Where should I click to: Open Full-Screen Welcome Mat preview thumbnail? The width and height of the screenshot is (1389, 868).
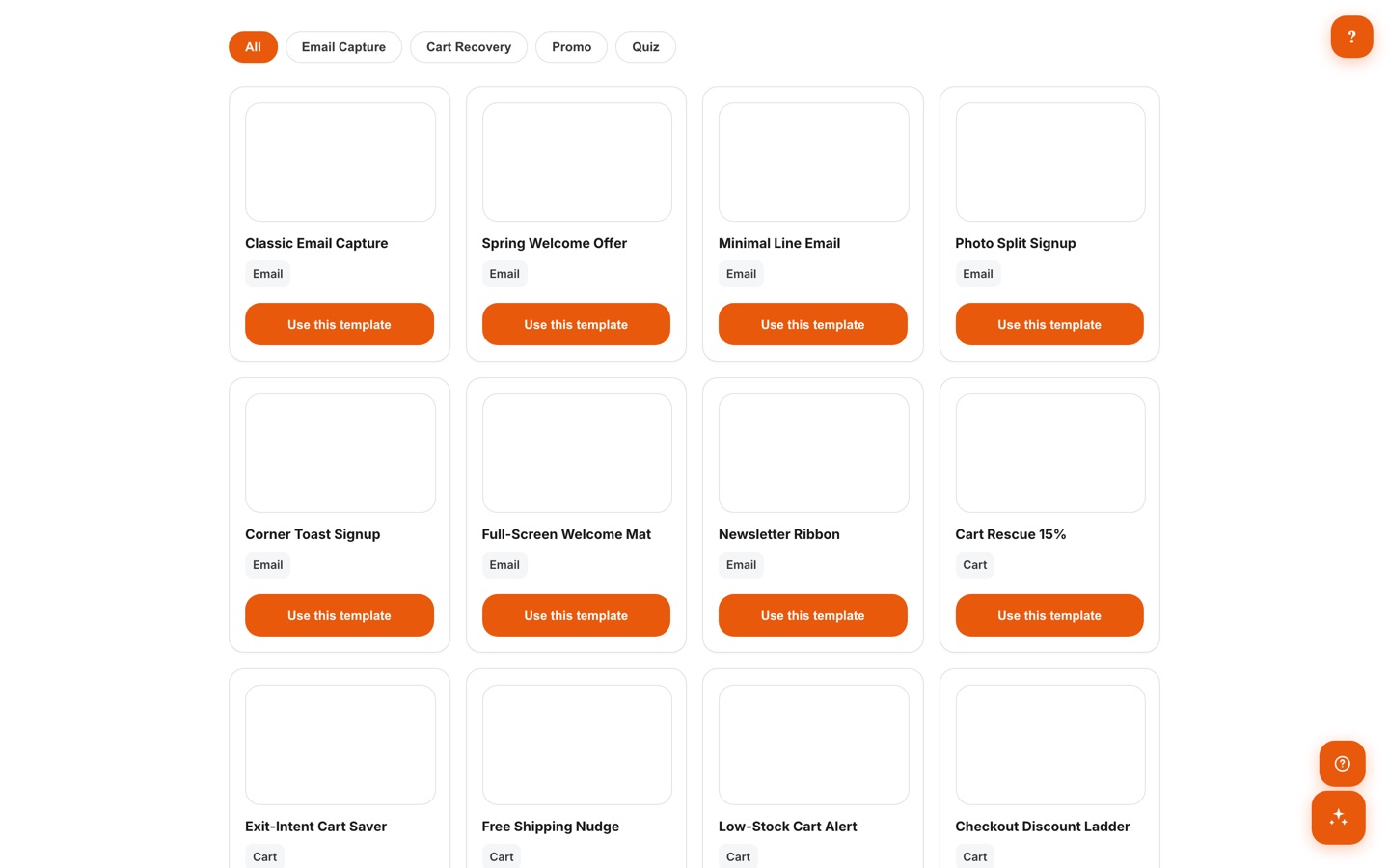(x=577, y=453)
